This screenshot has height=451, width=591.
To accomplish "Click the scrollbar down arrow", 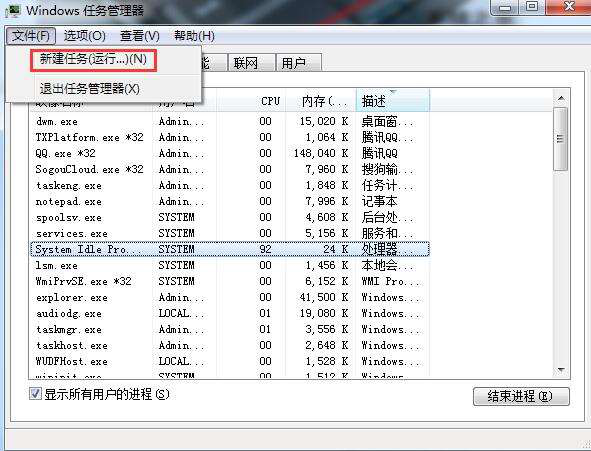I will 561,370.
